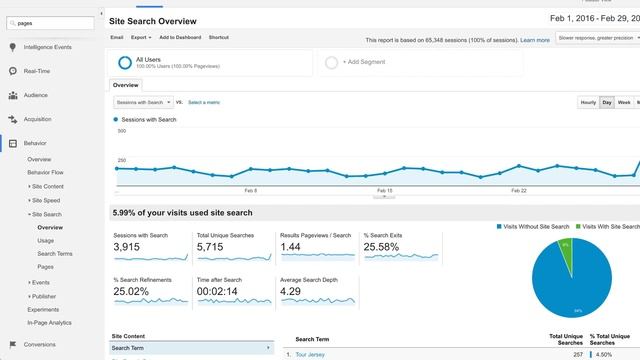Click the Add Segment empty circle

[331, 62]
